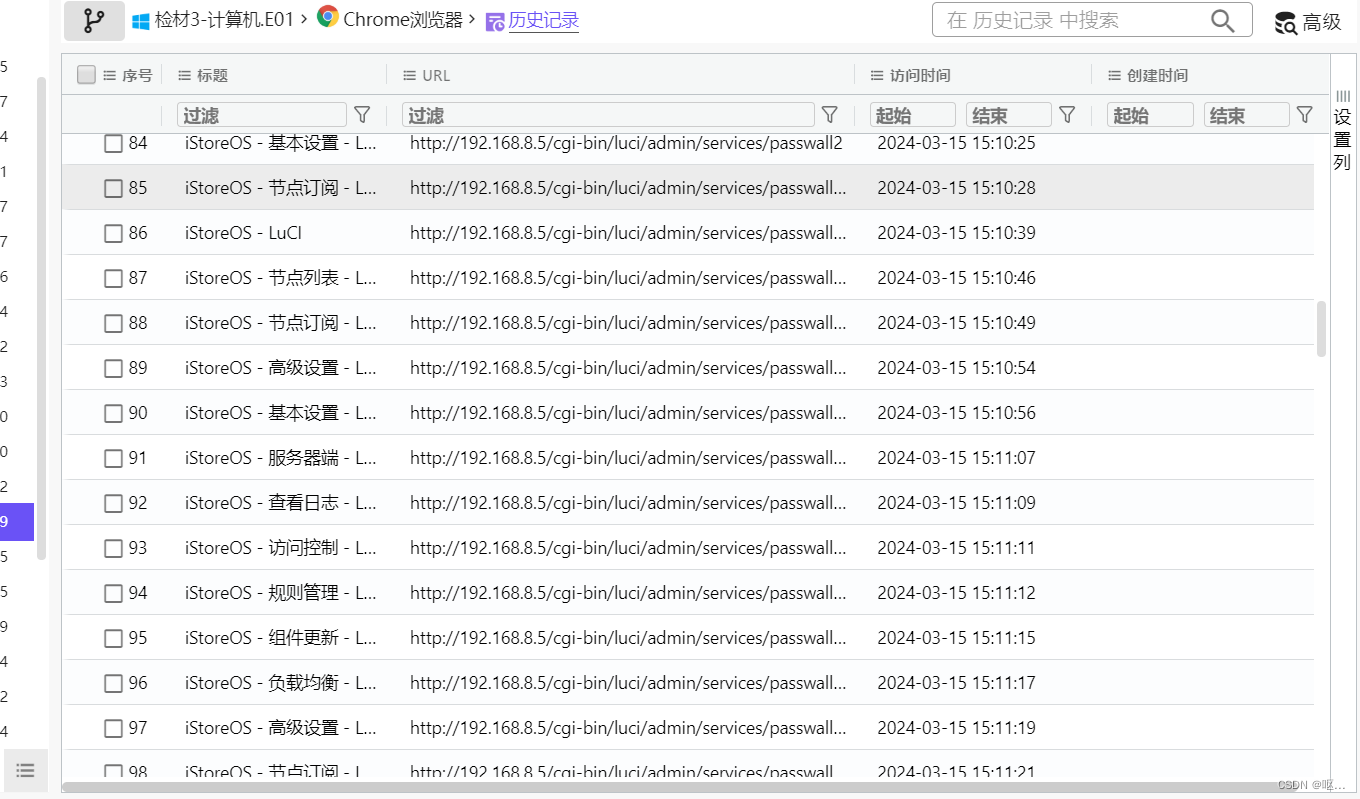Viewport: 1360px width, 799px height.
Task: Click the 历史记录 history icon in breadcrumb
Action: coord(495,22)
